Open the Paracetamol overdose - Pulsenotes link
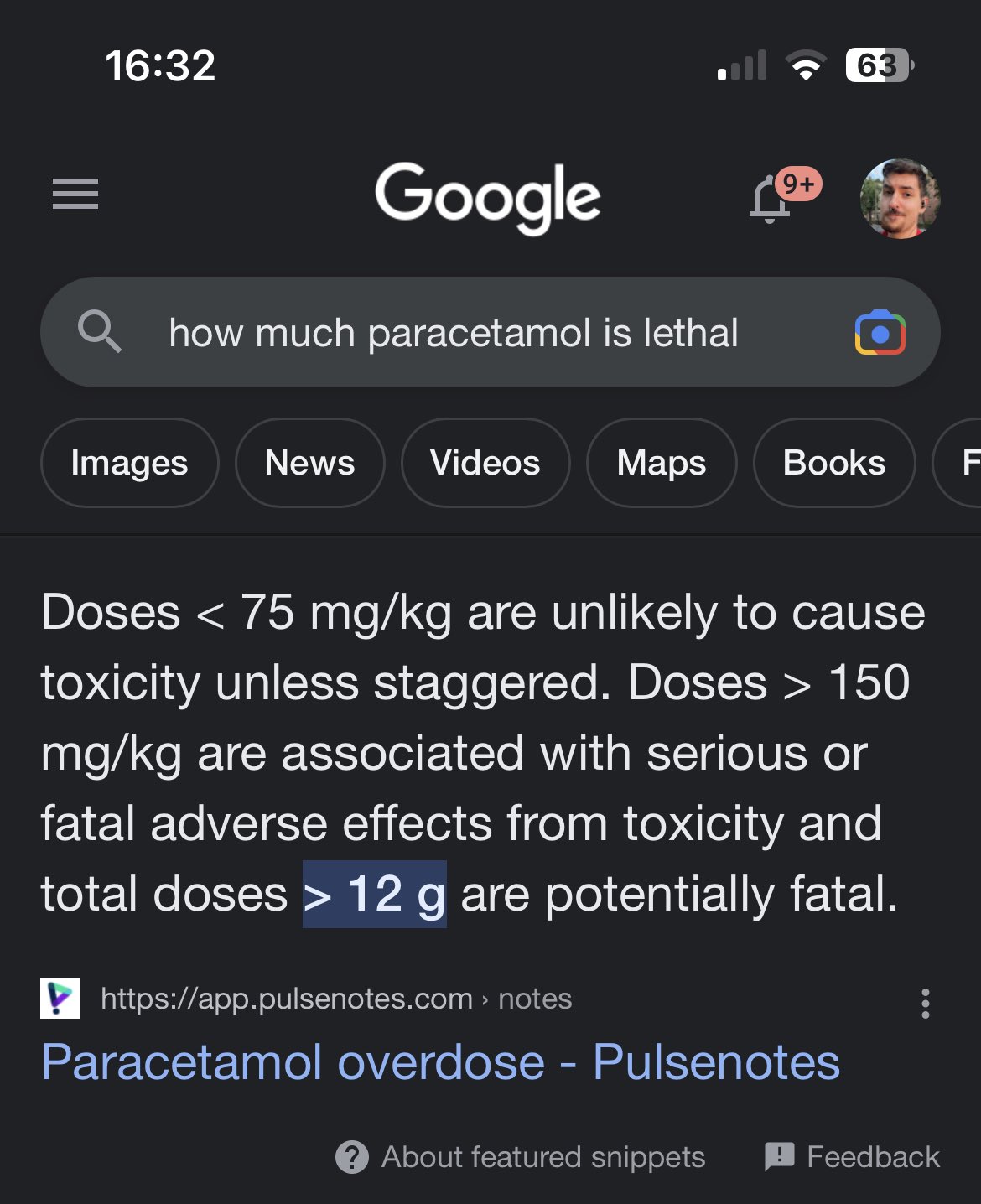This screenshot has width=981, height=1204. click(x=440, y=1062)
